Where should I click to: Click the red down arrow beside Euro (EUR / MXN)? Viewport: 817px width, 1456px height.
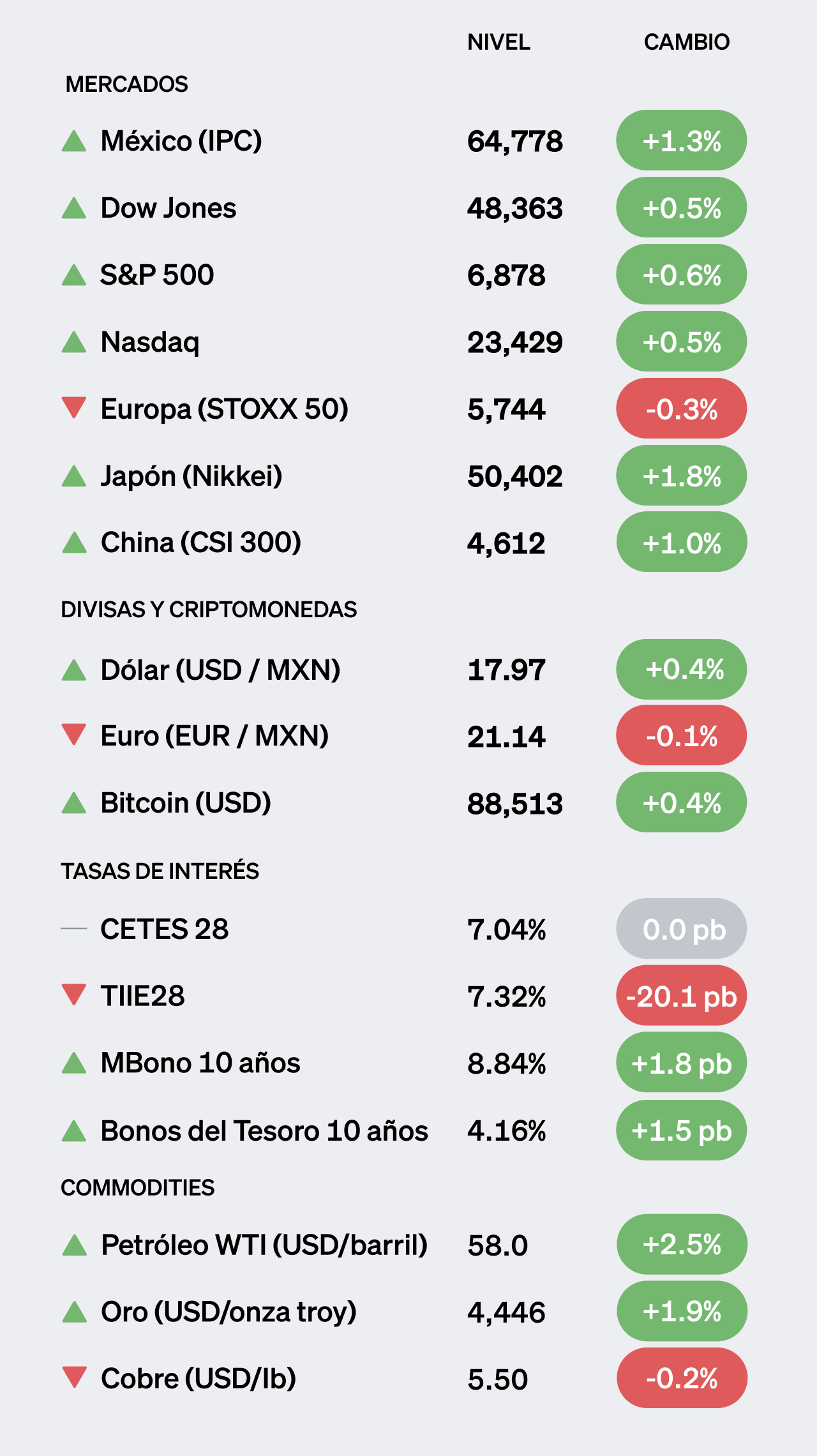[x=74, y=734]
